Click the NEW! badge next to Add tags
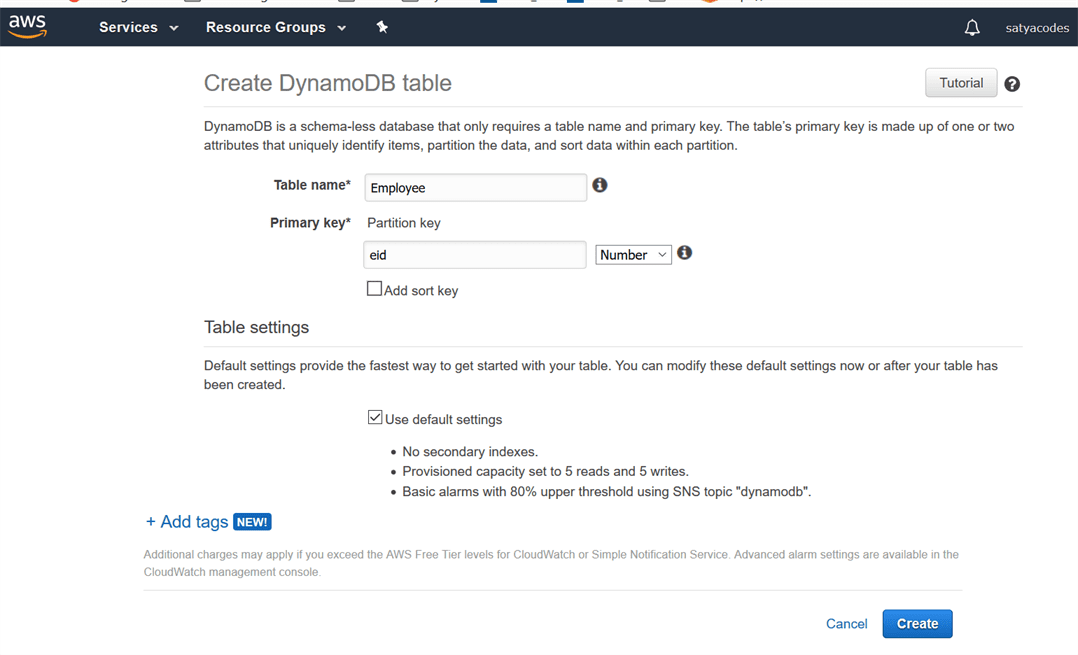This screenshot has height=655, width=1078. point(252,522)
